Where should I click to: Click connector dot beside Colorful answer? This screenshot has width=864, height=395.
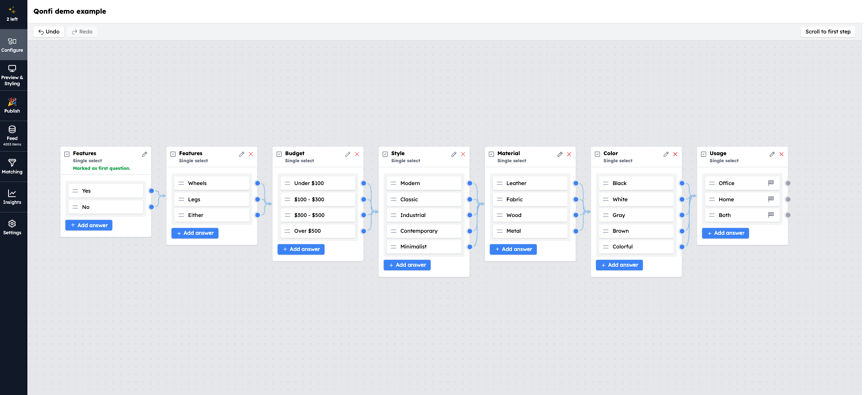[682, 247]
